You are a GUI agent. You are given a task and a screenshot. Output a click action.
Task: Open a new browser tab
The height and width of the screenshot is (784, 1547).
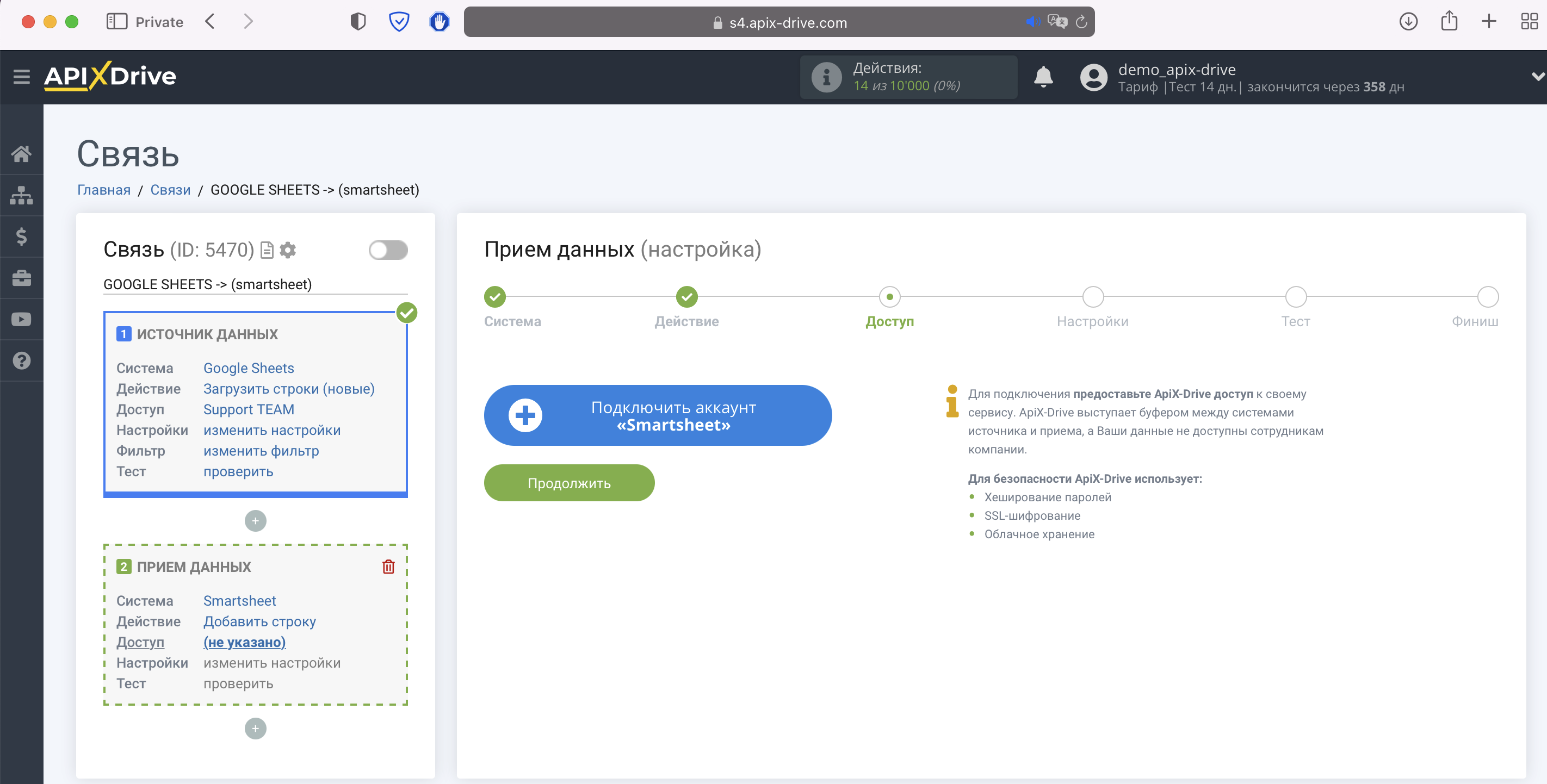click(1489, 22)
